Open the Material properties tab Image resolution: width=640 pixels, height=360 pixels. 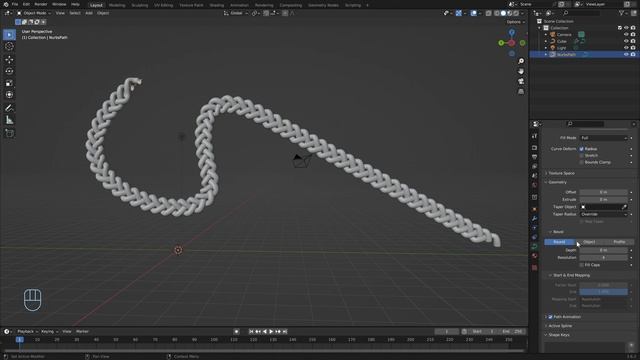pyautogui.click(x=534, y=256)
